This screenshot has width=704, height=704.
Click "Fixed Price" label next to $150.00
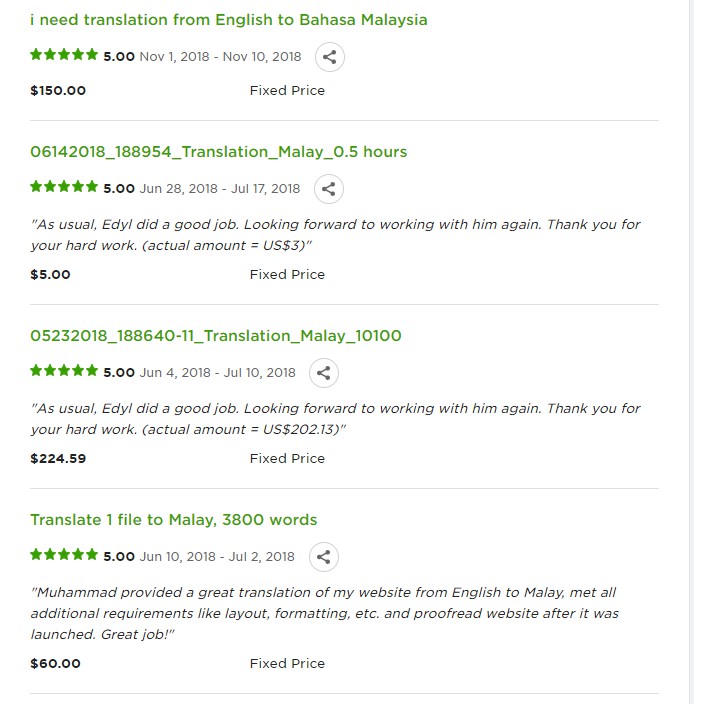click(287, 91)
